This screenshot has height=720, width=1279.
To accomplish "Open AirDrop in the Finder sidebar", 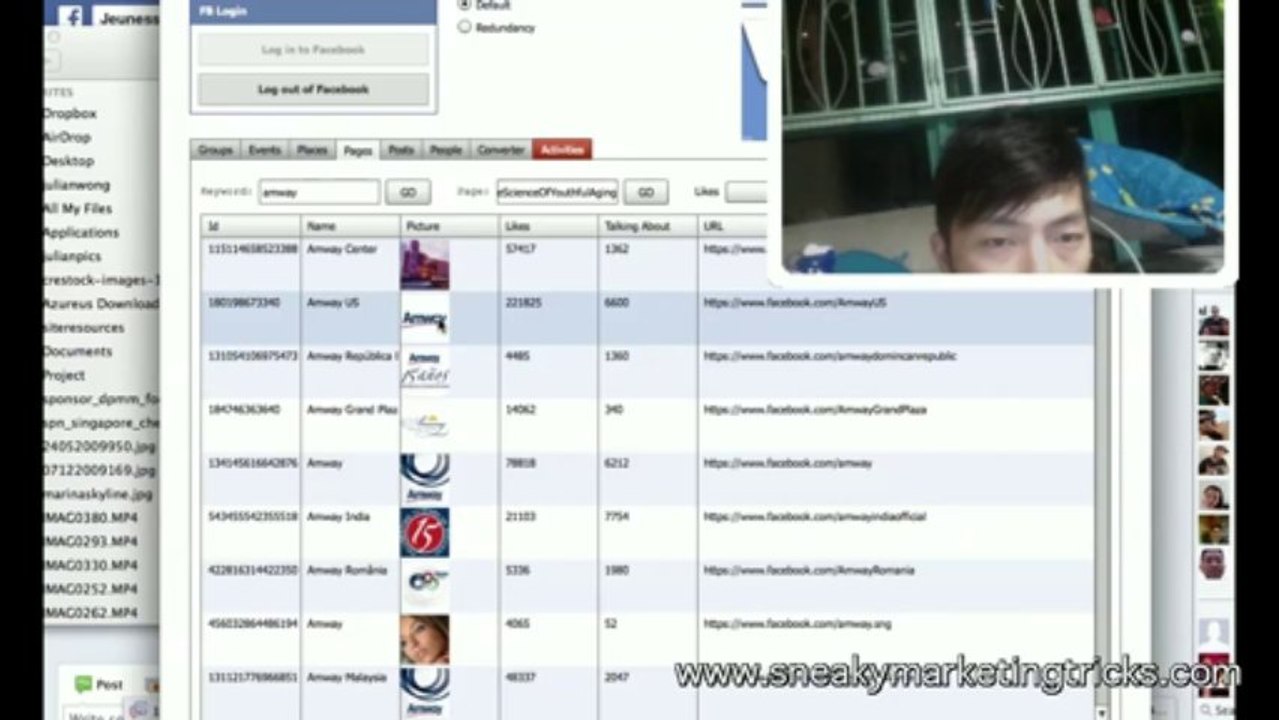I will pyautogui.click(x=67, y=137).
